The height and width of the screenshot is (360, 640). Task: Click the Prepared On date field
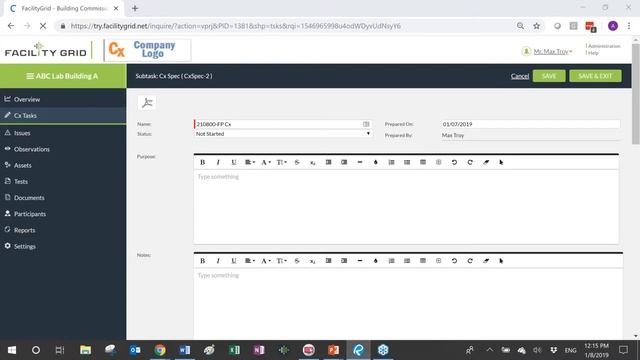(x=530, y=124)
